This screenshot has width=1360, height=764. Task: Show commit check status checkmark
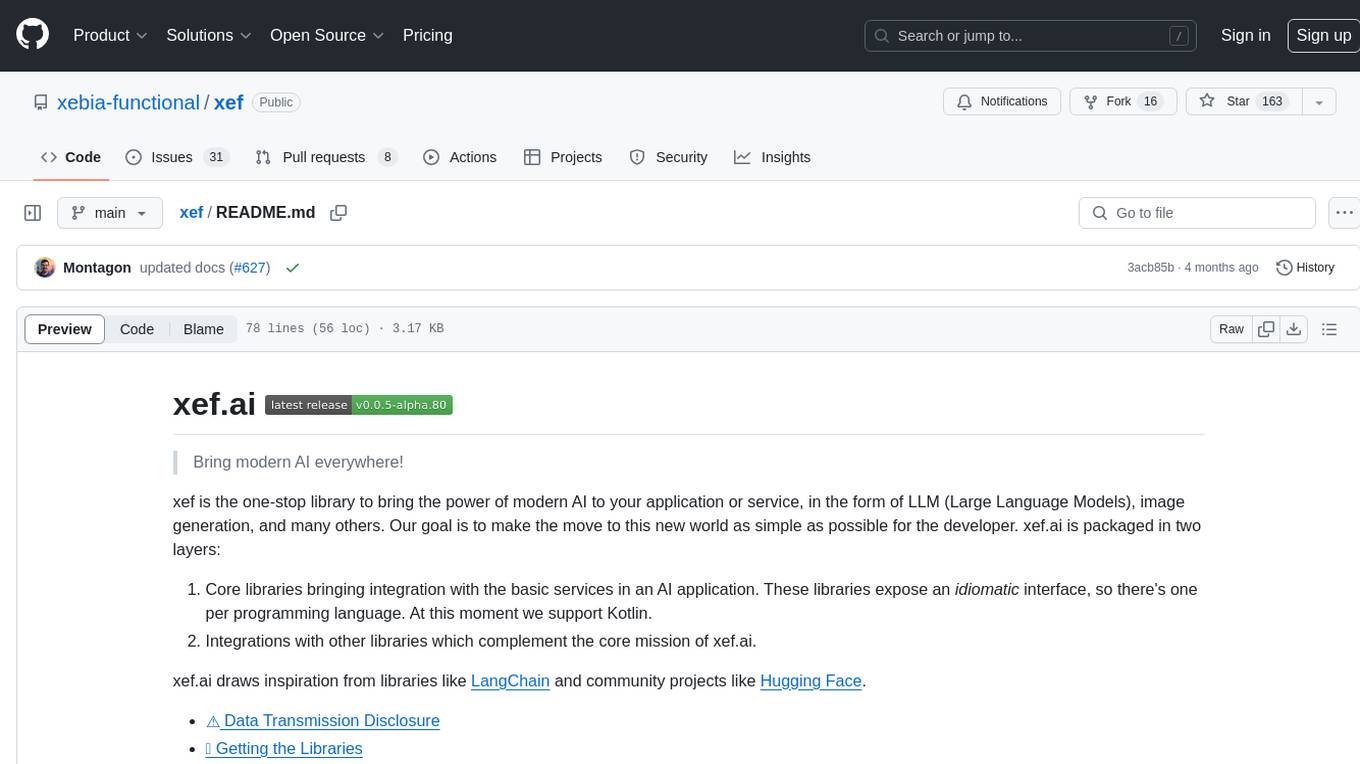pyautogui.click(x=292, y=268)
